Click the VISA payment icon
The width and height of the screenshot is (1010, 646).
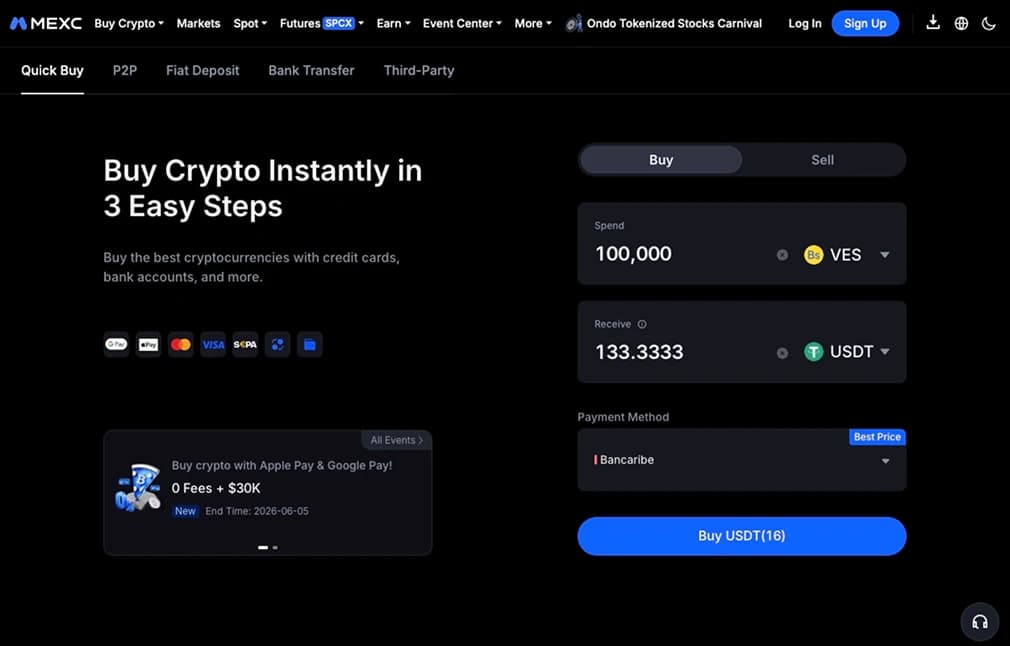pos(213,345)
